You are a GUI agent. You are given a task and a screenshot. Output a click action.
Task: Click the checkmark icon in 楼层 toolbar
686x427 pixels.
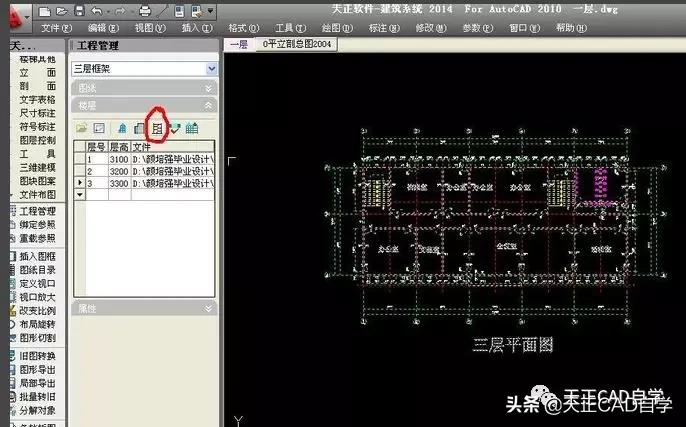[175, 128]
